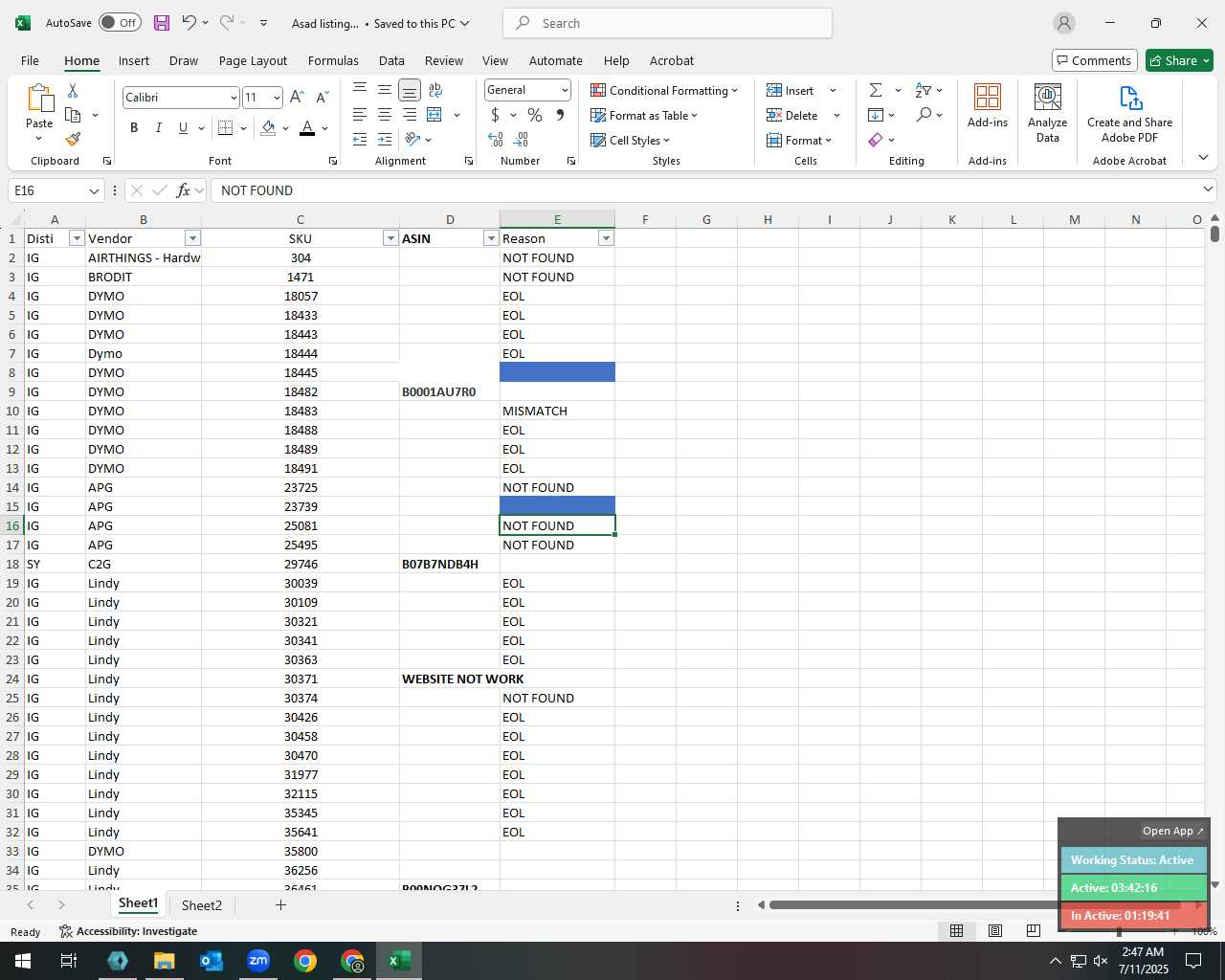This screenshot has height=980, width=1225.
Task: Expand the font name Calibri dropdown
Action: click(233, 98)
